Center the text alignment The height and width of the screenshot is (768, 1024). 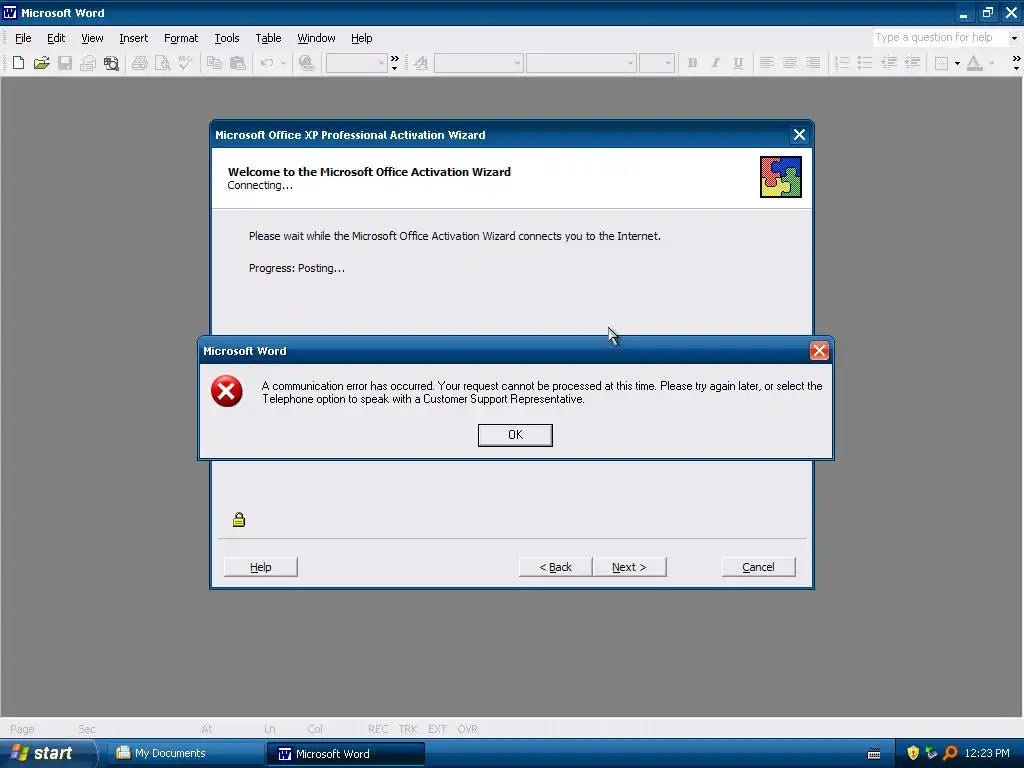coord(790,63)
